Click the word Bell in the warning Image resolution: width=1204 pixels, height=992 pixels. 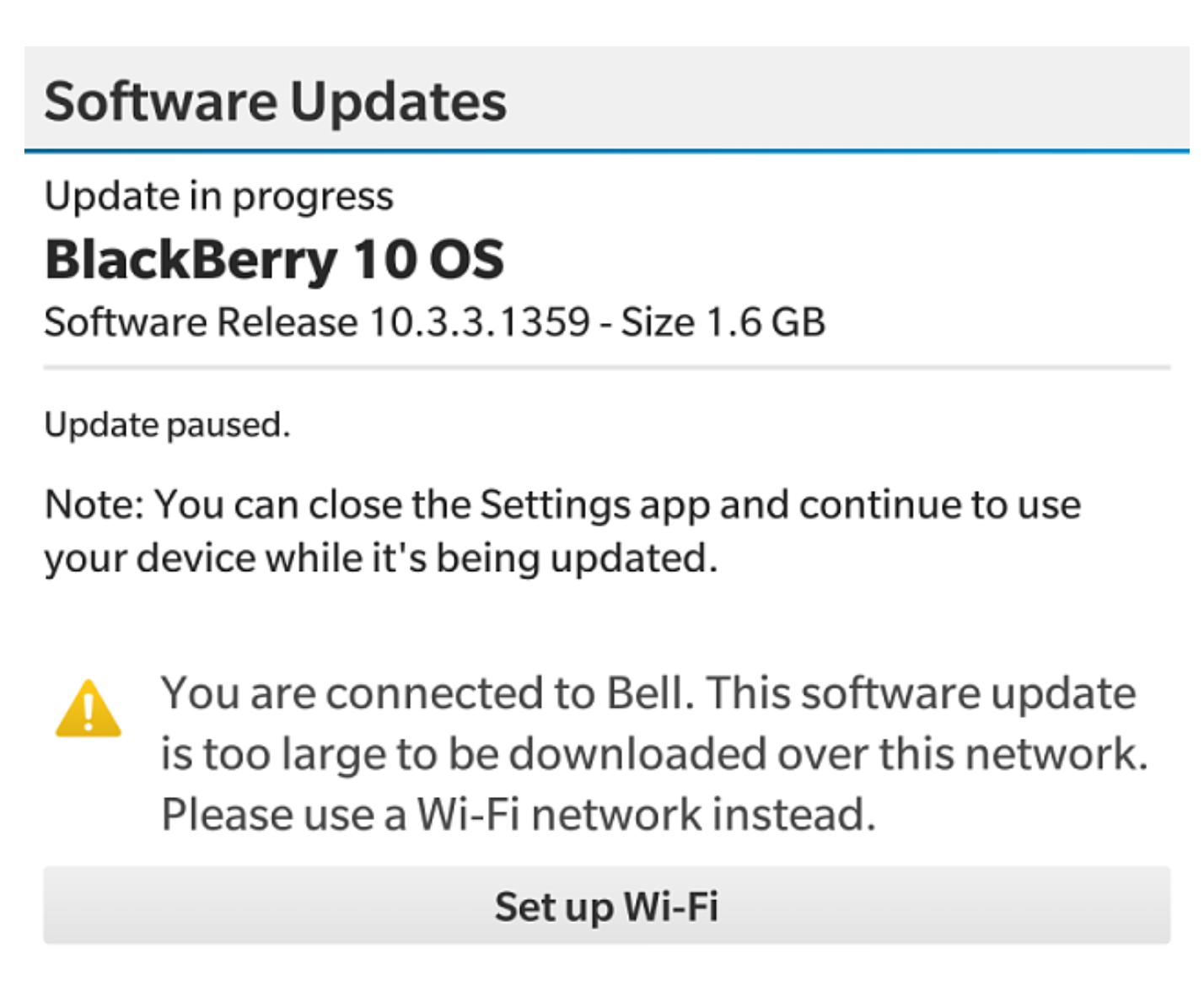pyautogui.click(x=649, y=693)
